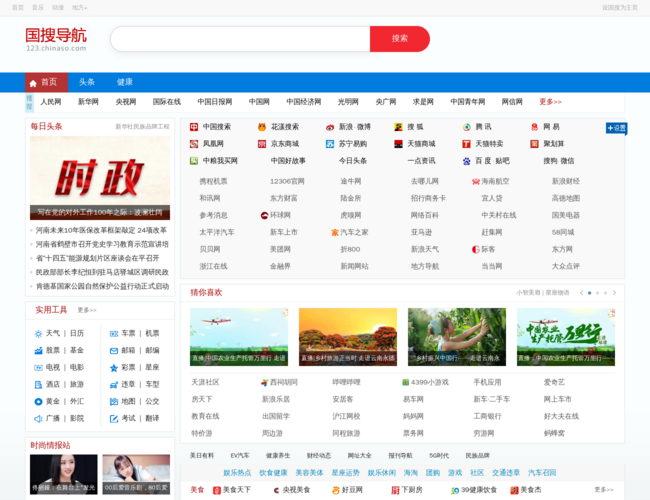Screen dimensions: 650x500
Task: Click the 际客 logo icon
Action: coord(475,250)
